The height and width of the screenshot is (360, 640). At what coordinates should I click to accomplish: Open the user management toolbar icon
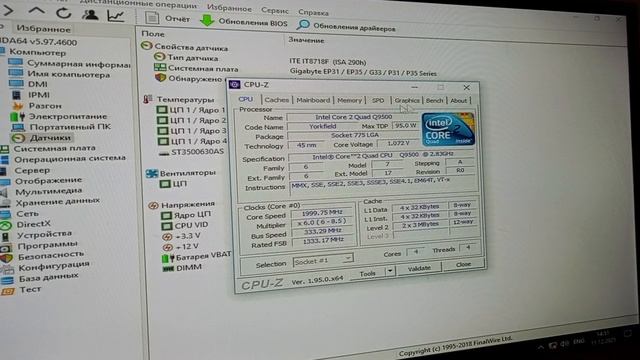(x=90, y=15)
